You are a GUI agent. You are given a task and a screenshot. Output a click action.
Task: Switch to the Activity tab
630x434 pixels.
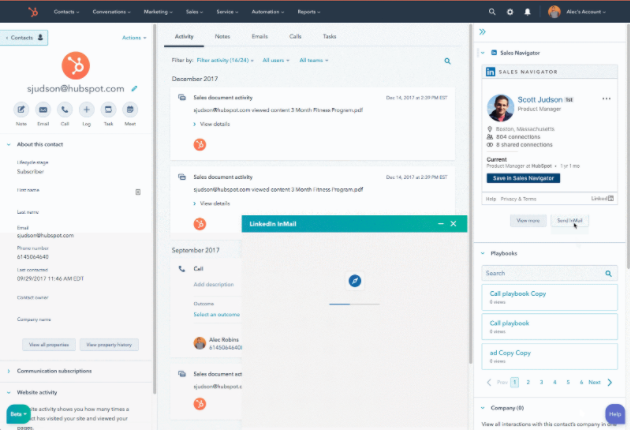click(x=184, y=36)
